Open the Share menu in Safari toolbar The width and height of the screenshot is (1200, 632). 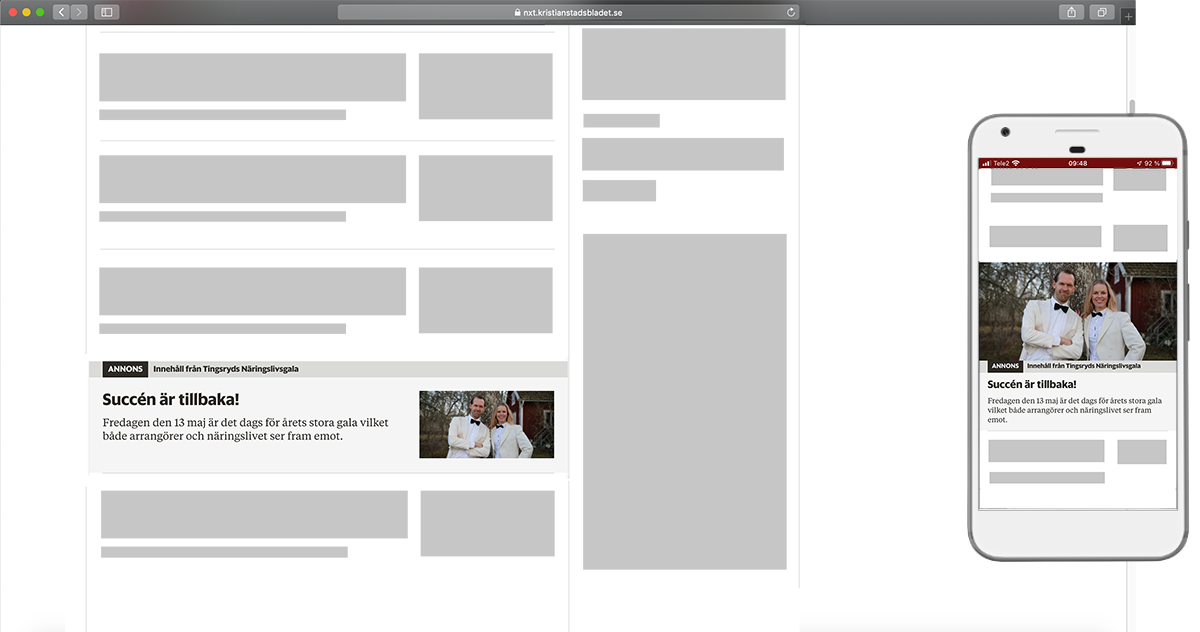point(1071,12)
